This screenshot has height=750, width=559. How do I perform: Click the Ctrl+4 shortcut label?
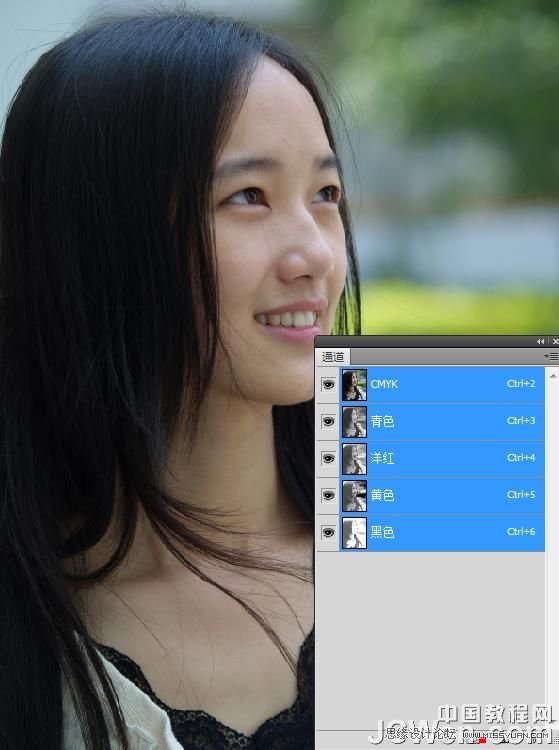point(521,458)
